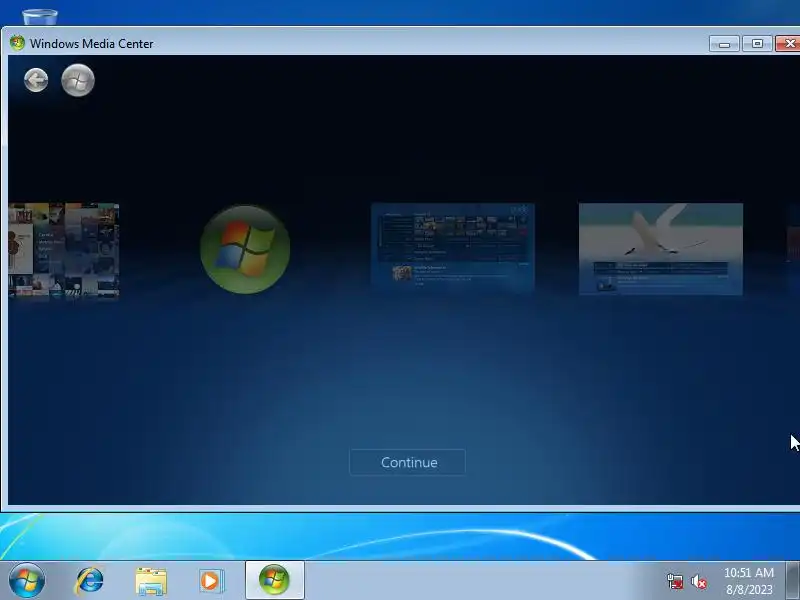
Task: Select the bird picture preview thumbnail
Action: 661,249
